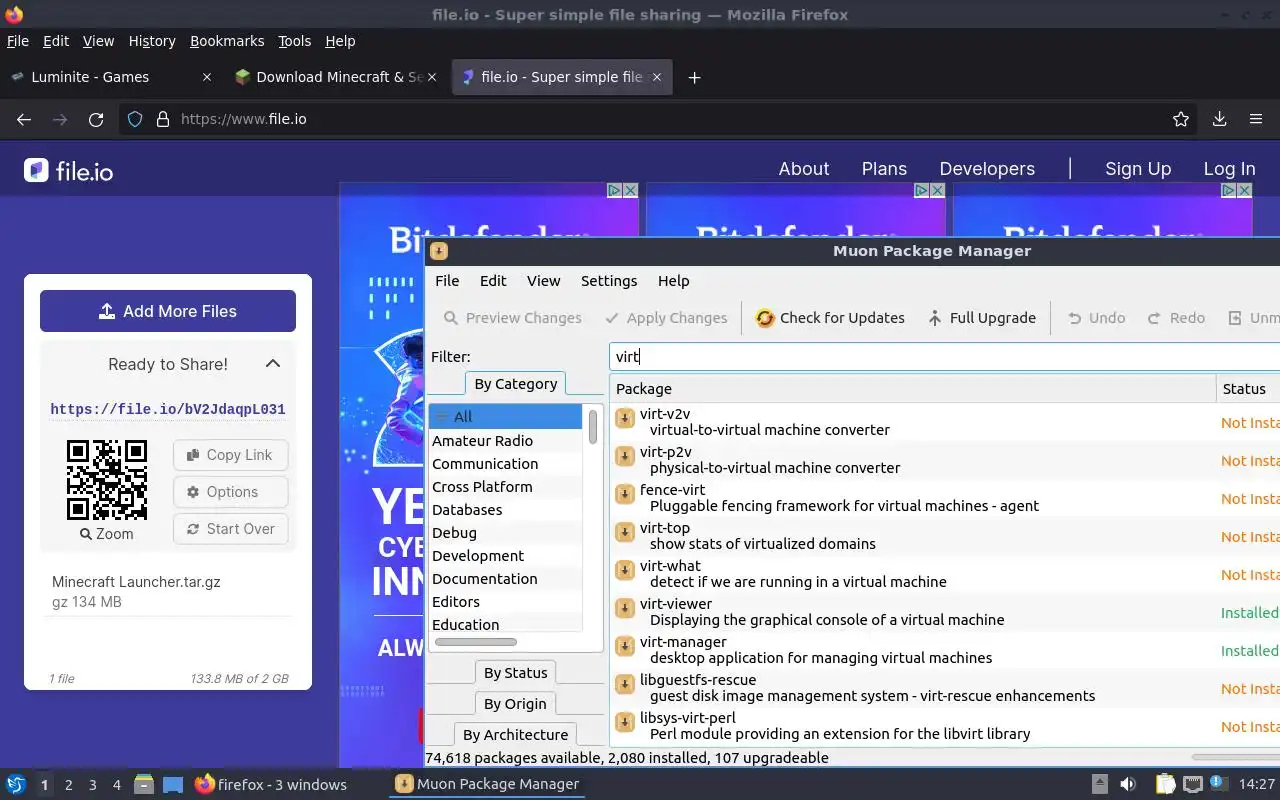The height and width of the screenshot is (800, 1280).
Task: Click the package icon beside virt-top
Action: coord(625,532)
